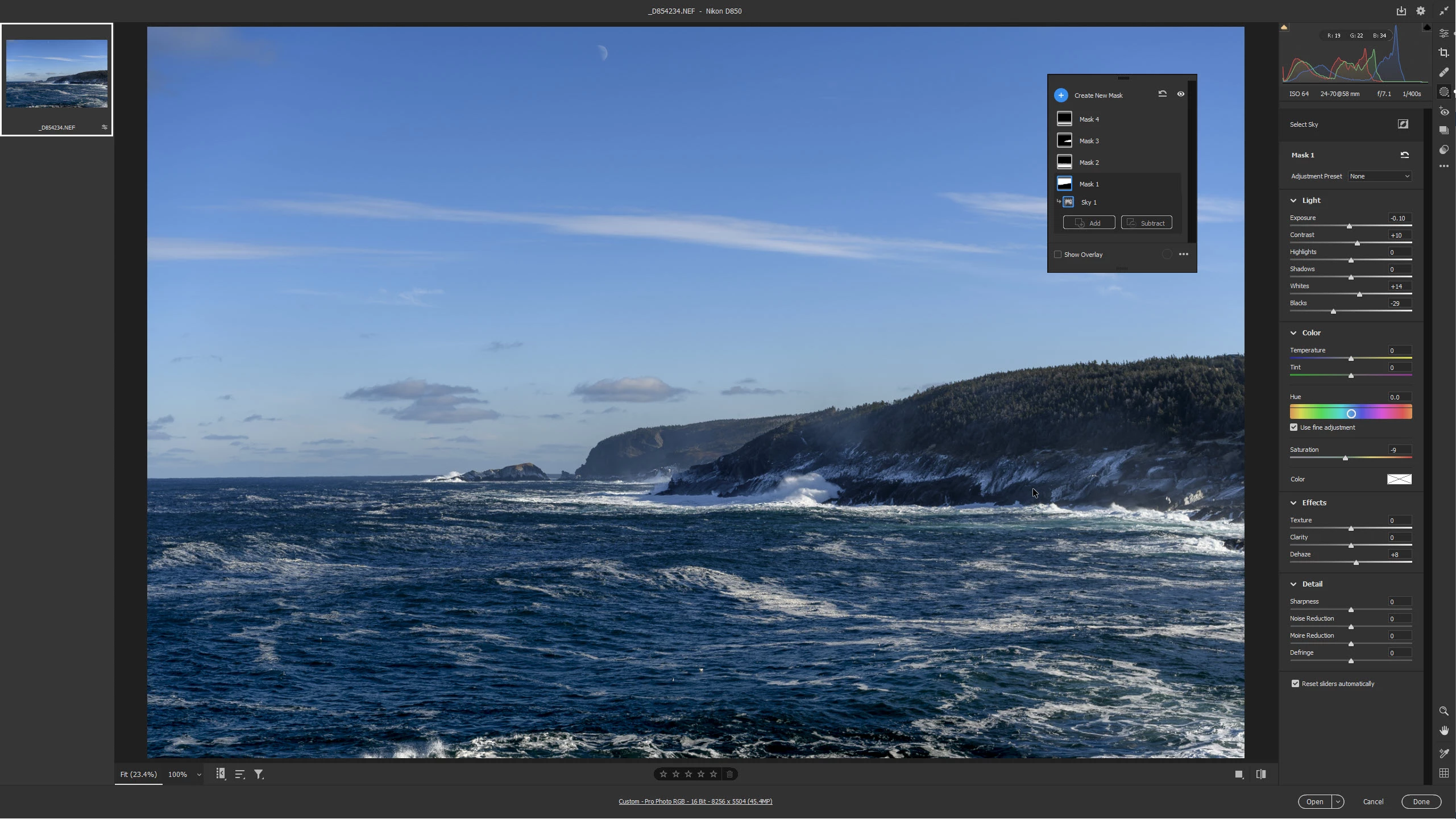Open the Red Eye removal tool
Viewport: 1456px width, 819px height.
coord(1443,111)
